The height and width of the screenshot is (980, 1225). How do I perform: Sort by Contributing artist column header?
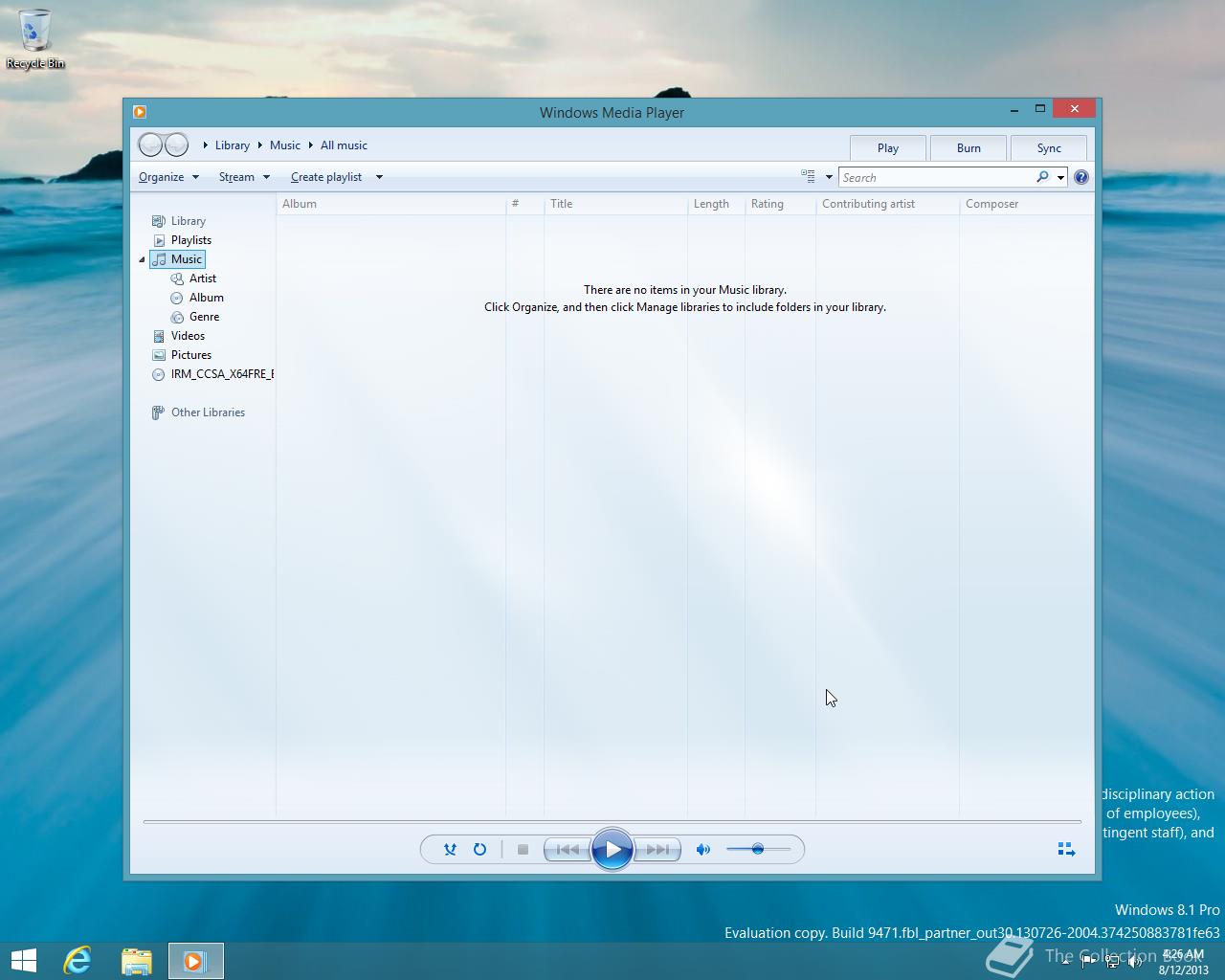887,204
